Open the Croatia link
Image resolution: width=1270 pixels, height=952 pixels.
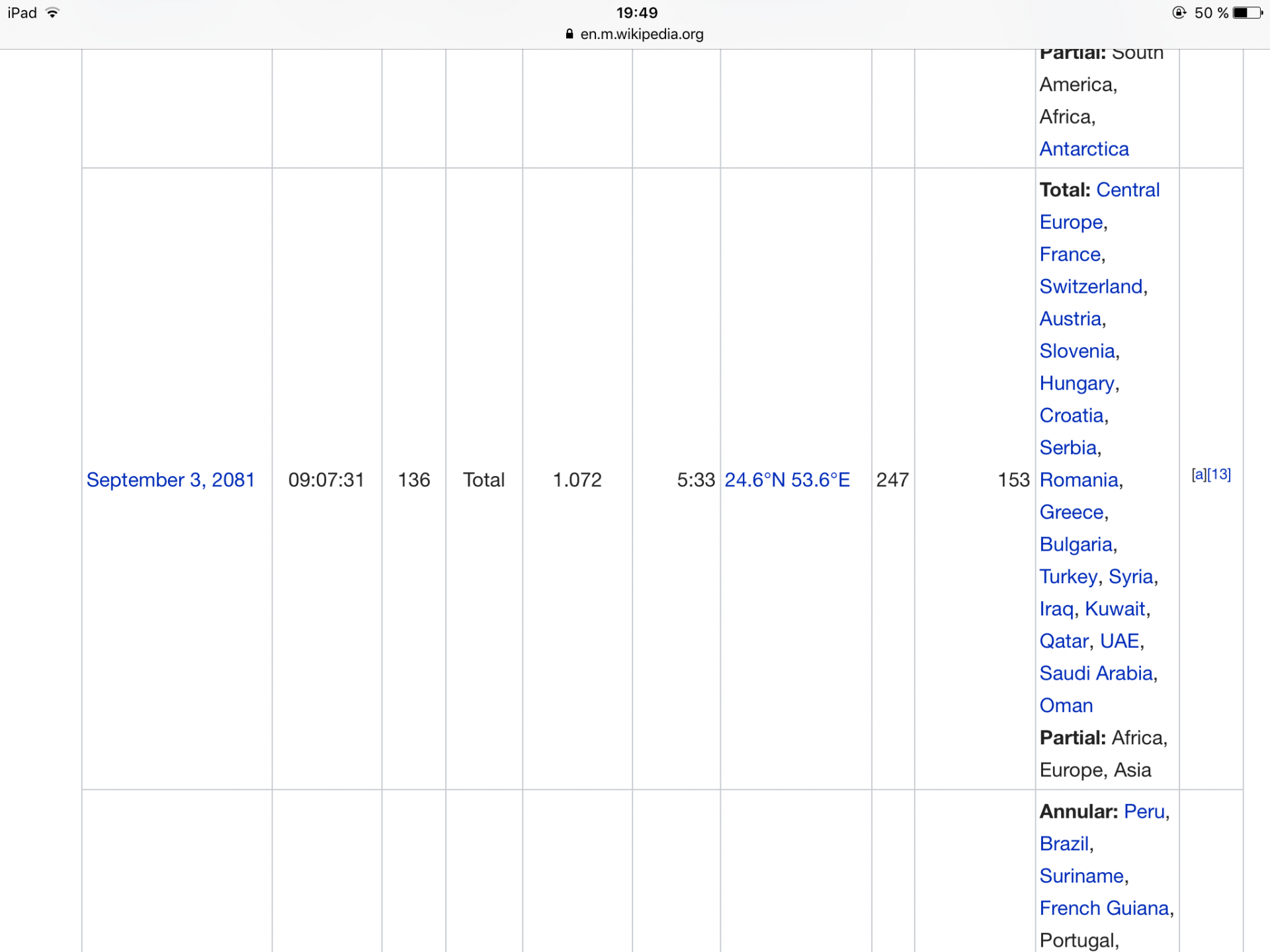pos(1072,415)
